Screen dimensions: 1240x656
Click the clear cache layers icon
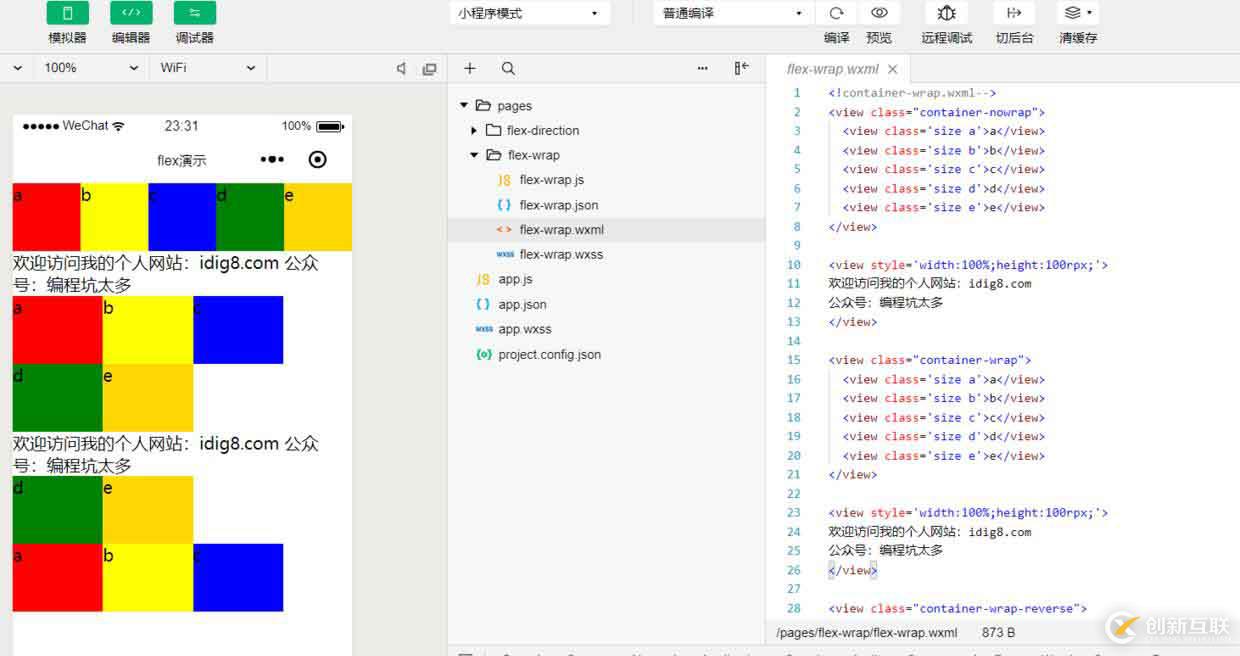(x=1078, y=13)
